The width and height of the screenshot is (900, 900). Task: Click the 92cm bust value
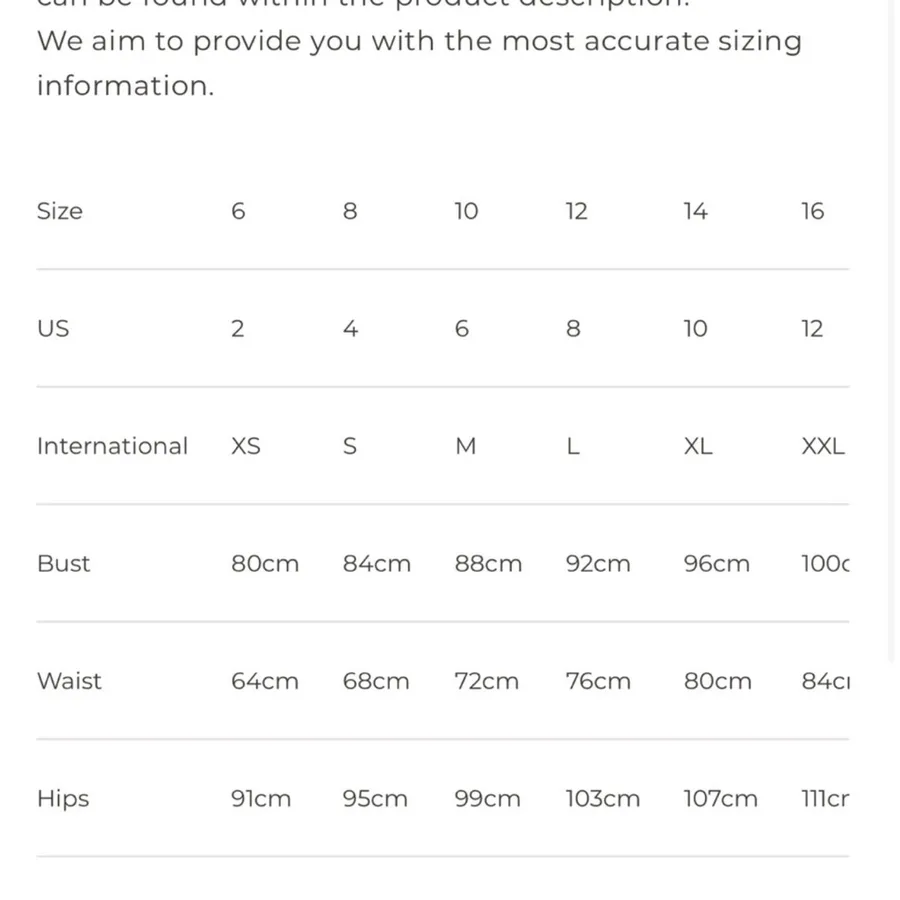tap(598, 564)
